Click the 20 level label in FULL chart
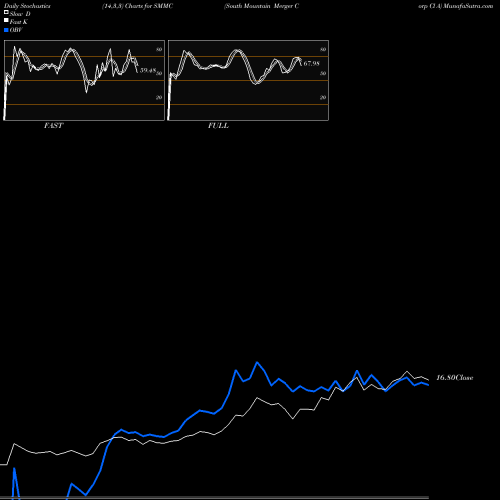 (323, 97)
